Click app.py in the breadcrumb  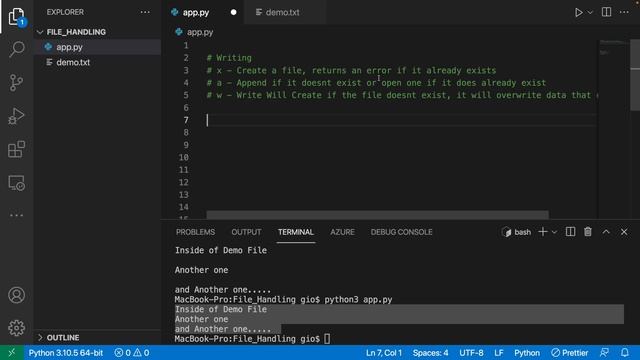click(200, 32)
